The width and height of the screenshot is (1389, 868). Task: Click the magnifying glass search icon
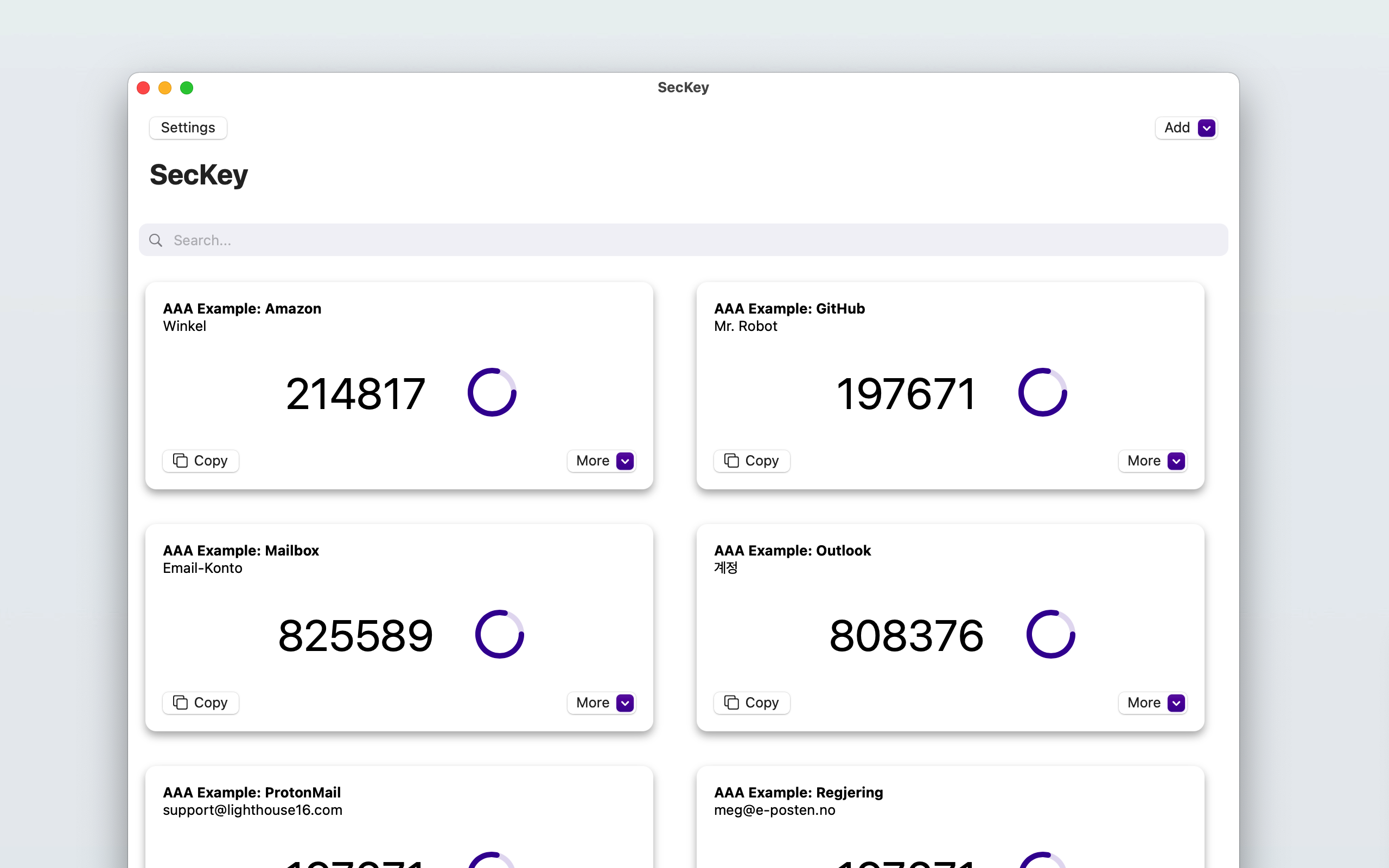click(x=156, y=240)
